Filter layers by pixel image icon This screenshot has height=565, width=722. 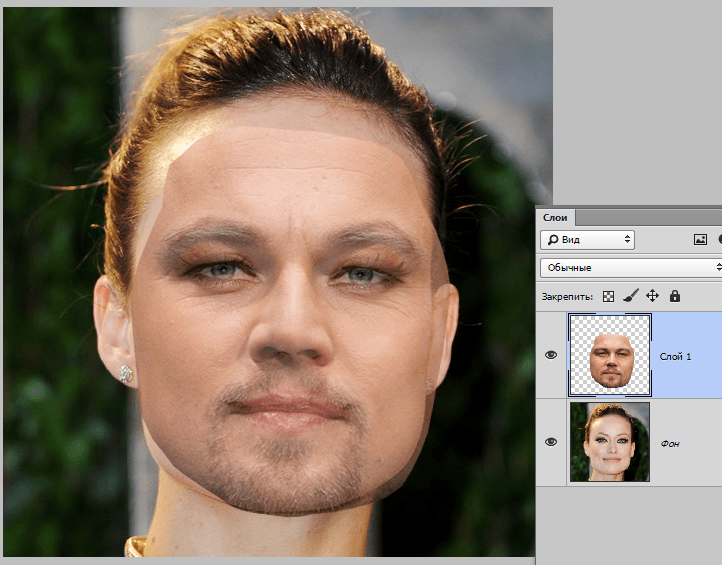(x=700, y=239)
